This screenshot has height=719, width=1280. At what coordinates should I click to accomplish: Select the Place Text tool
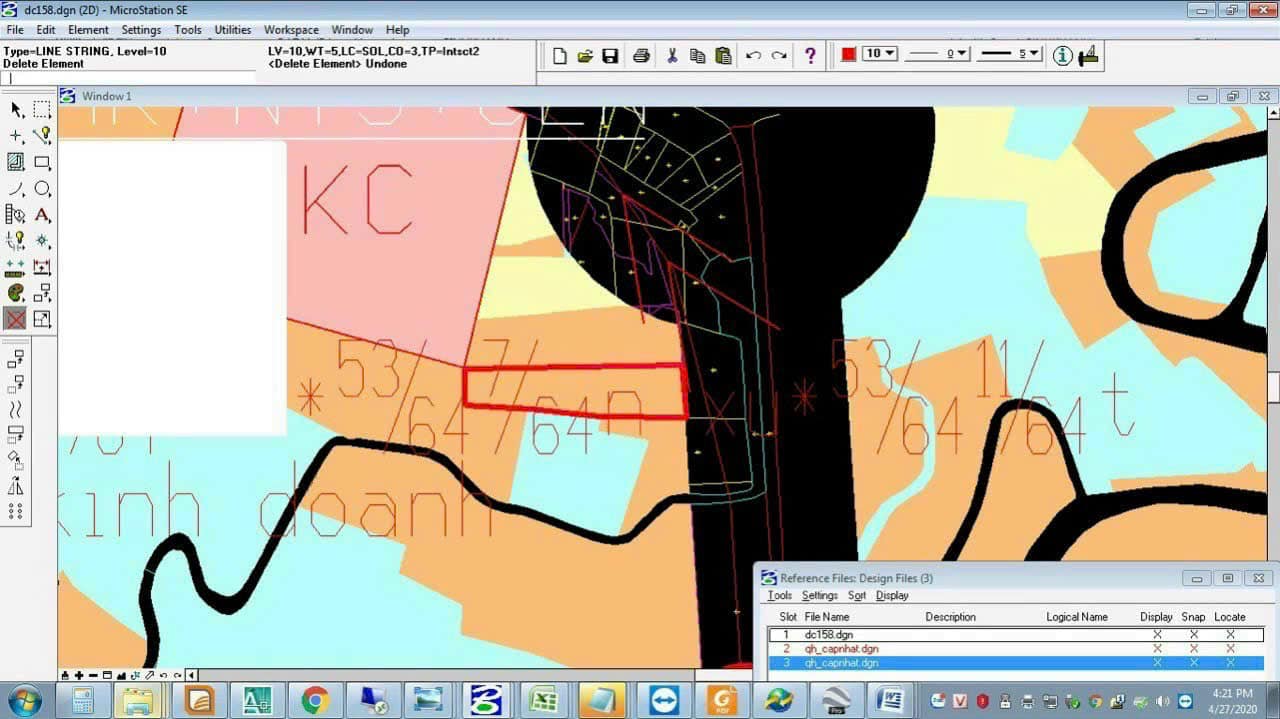pyautogui.click(x=42, y=214)
